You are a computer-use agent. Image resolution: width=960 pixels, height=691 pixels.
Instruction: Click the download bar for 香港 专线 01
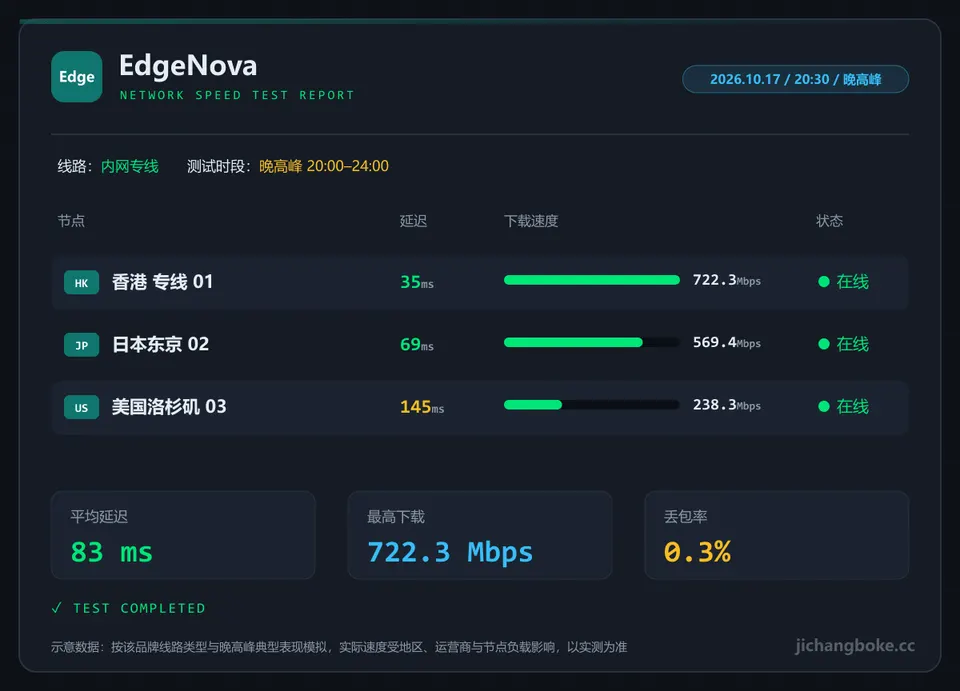(x=591, y=280)
